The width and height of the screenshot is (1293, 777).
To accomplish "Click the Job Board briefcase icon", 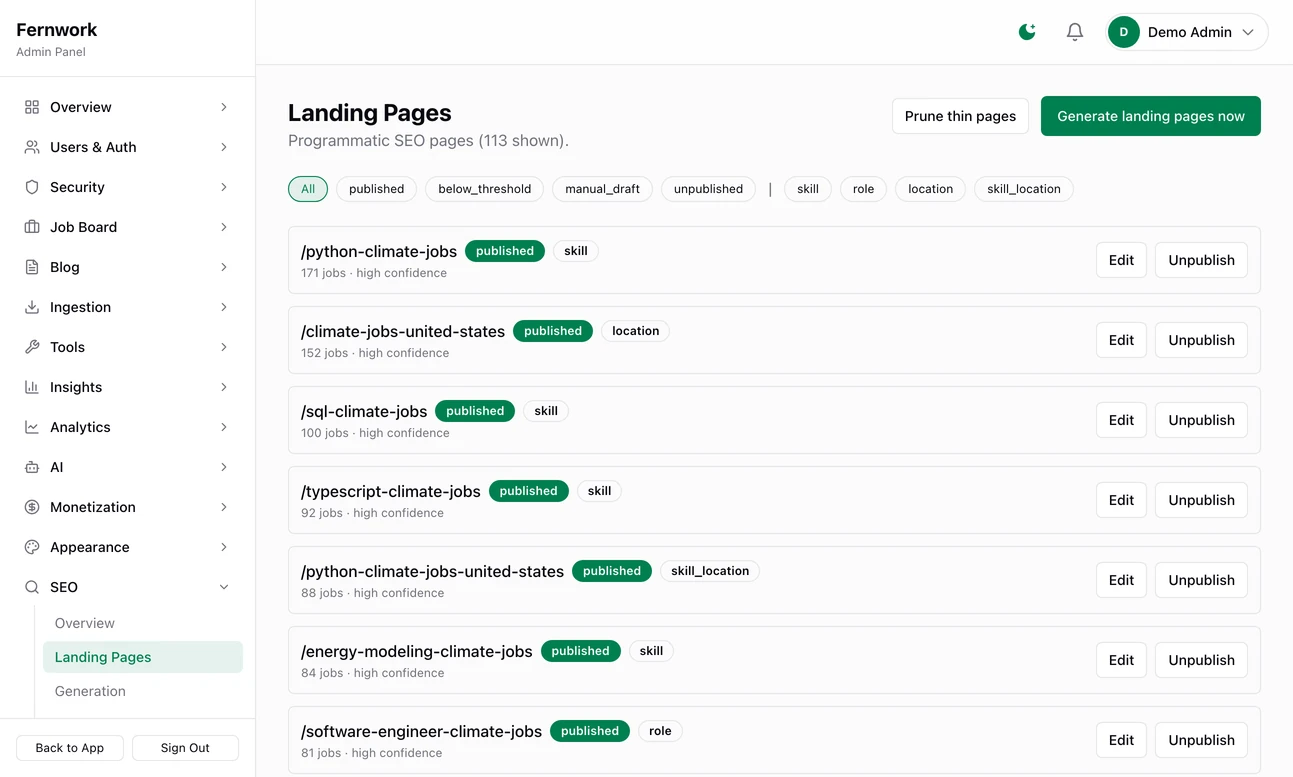I will tap(32, 227).
